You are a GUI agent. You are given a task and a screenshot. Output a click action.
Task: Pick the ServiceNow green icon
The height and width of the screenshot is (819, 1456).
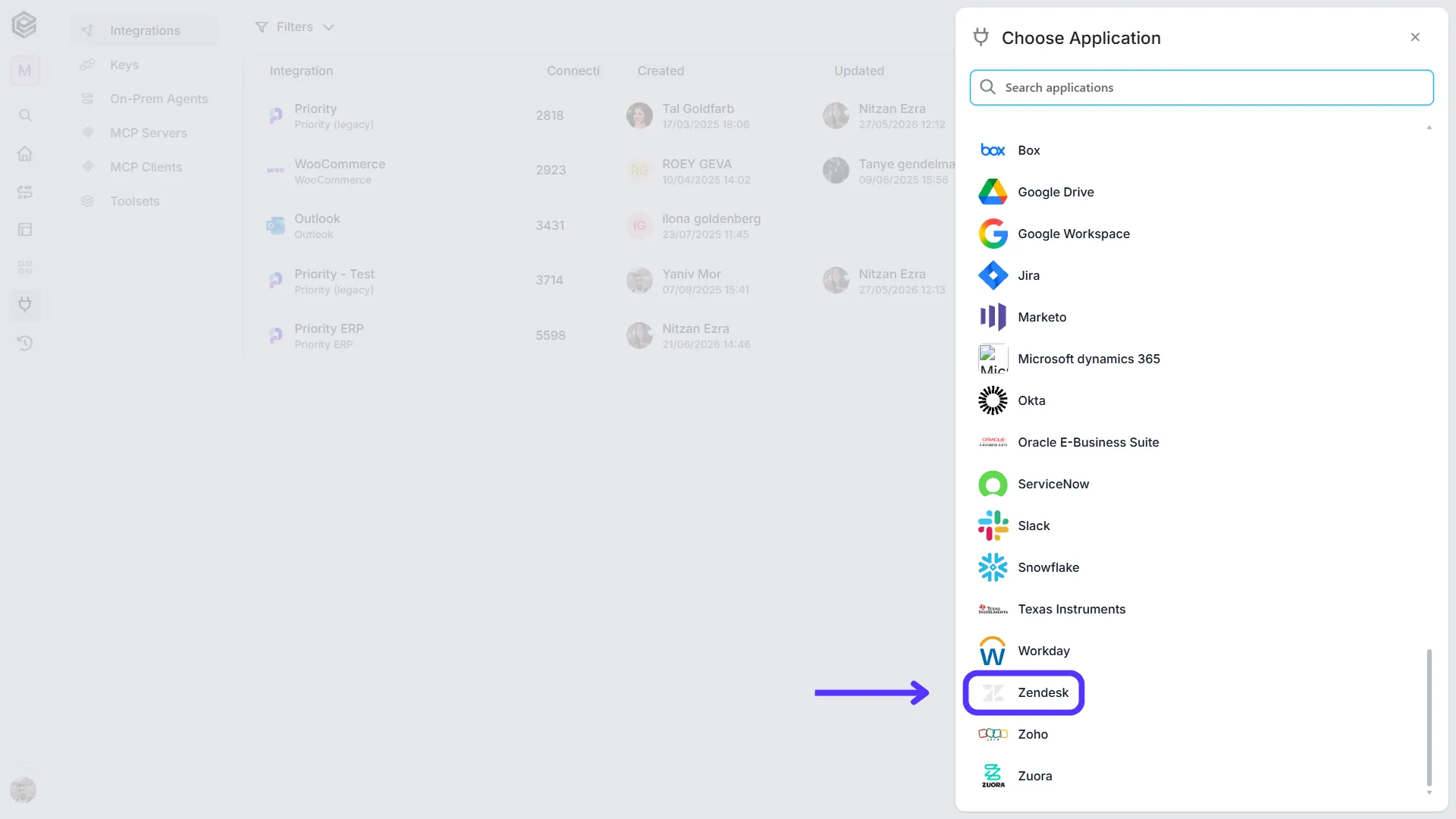pos(993,484)
